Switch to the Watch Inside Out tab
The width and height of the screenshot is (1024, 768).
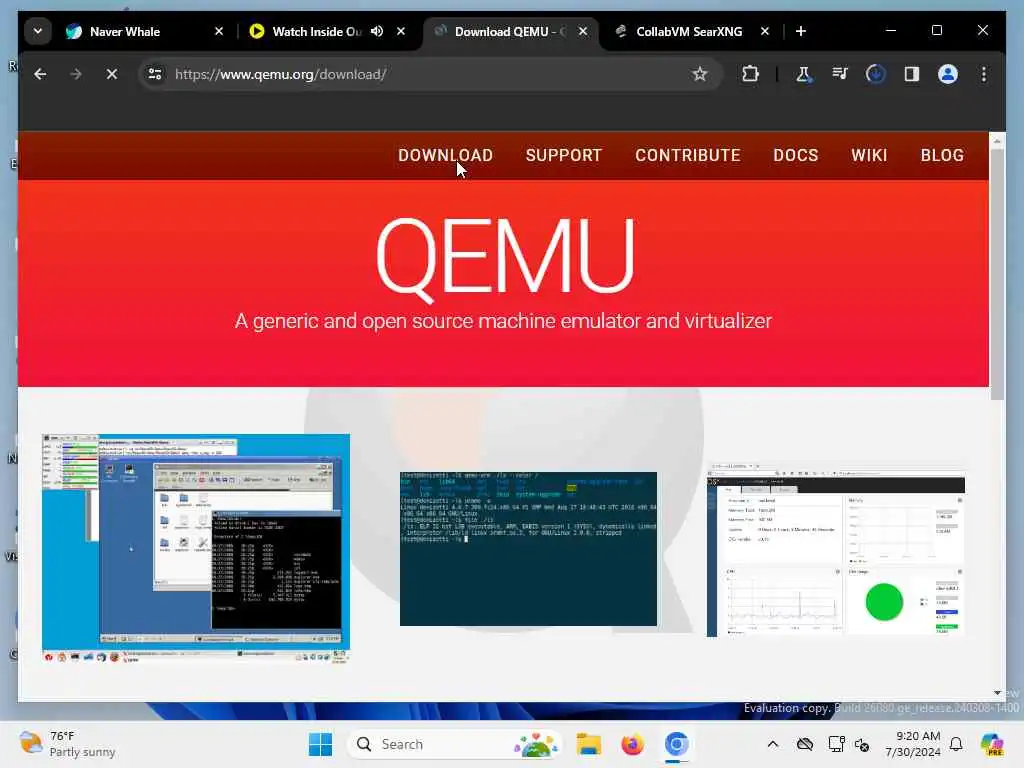pyautogui.click(x=316, y=31)
